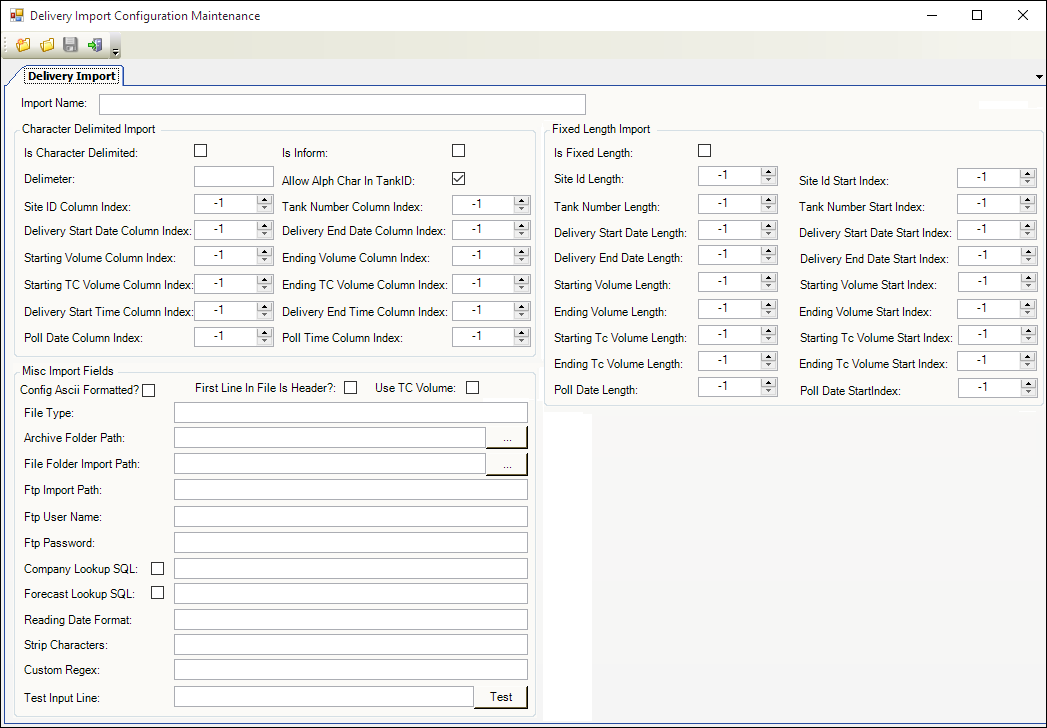Open the toolbar overflow options arrow
The width and height of the screenshot is (1047, 728).
point(116,51)
